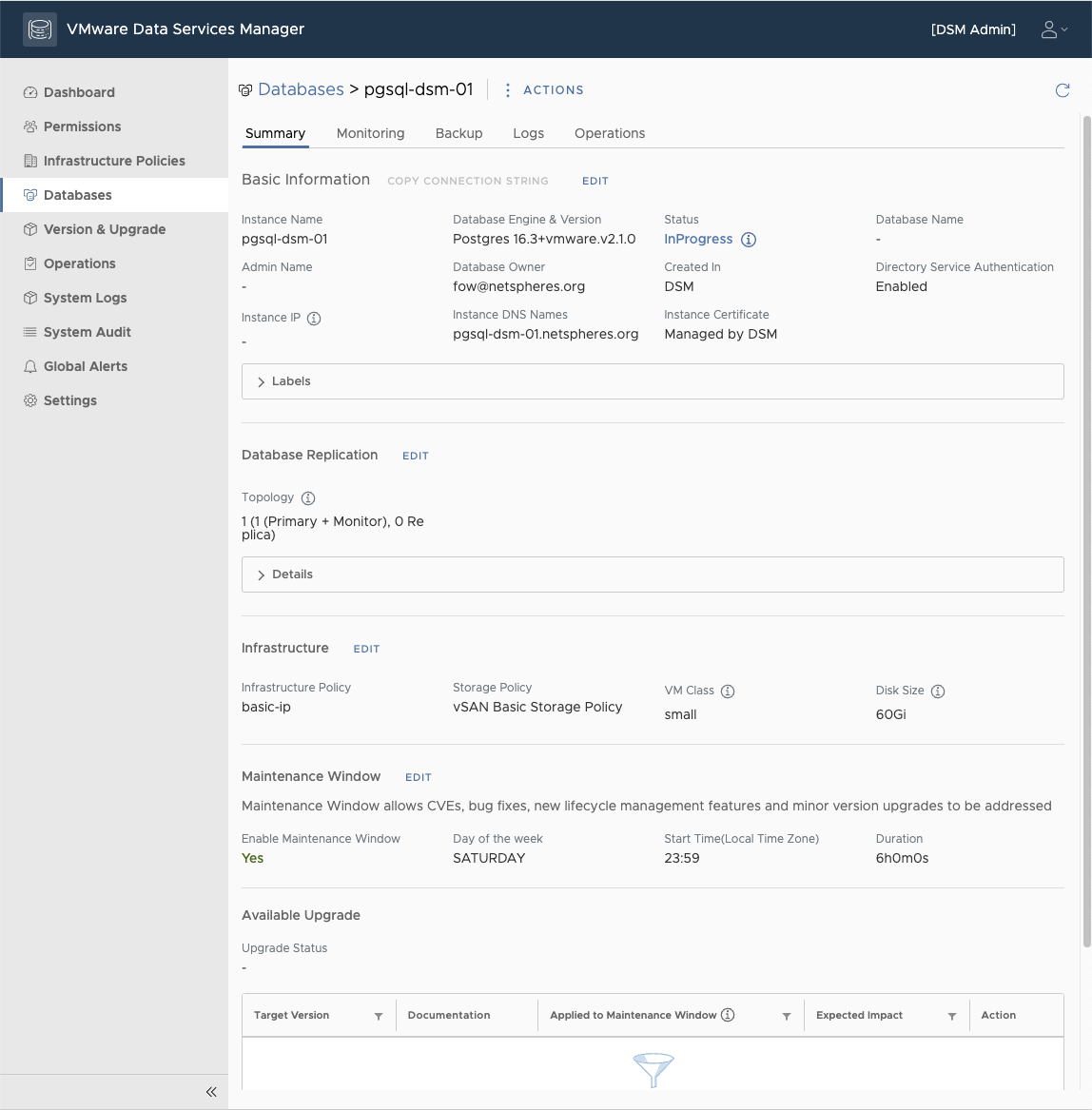Click the Databases icon in the sidebar
The width and height of the screenshot is (1092, 1110).
tap(29, 195)
